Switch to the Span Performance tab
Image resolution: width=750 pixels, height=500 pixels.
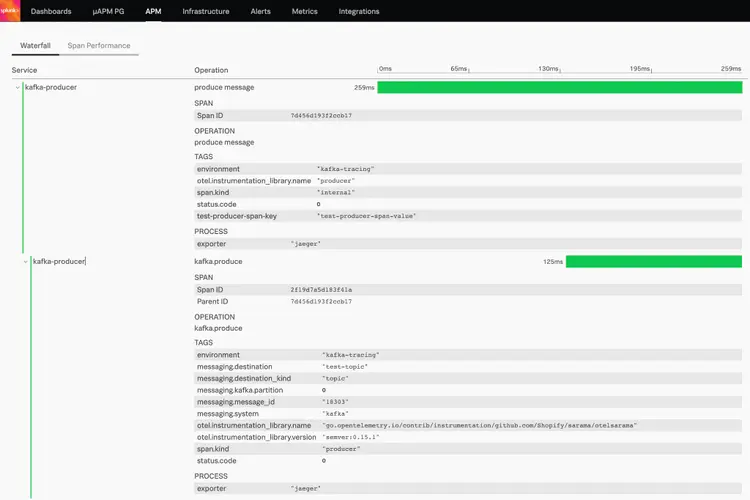point(98,45)
